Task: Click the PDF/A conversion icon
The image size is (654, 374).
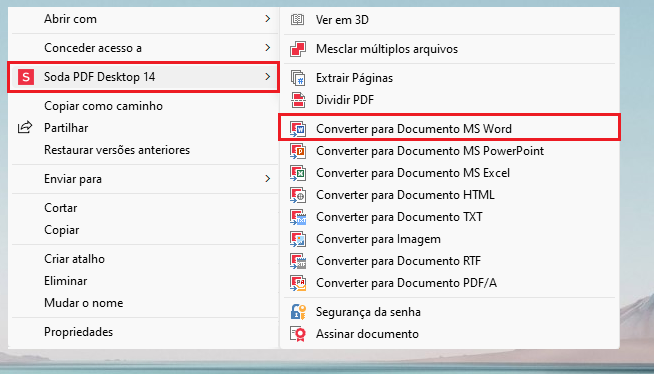Action: [x=298, y=284]
